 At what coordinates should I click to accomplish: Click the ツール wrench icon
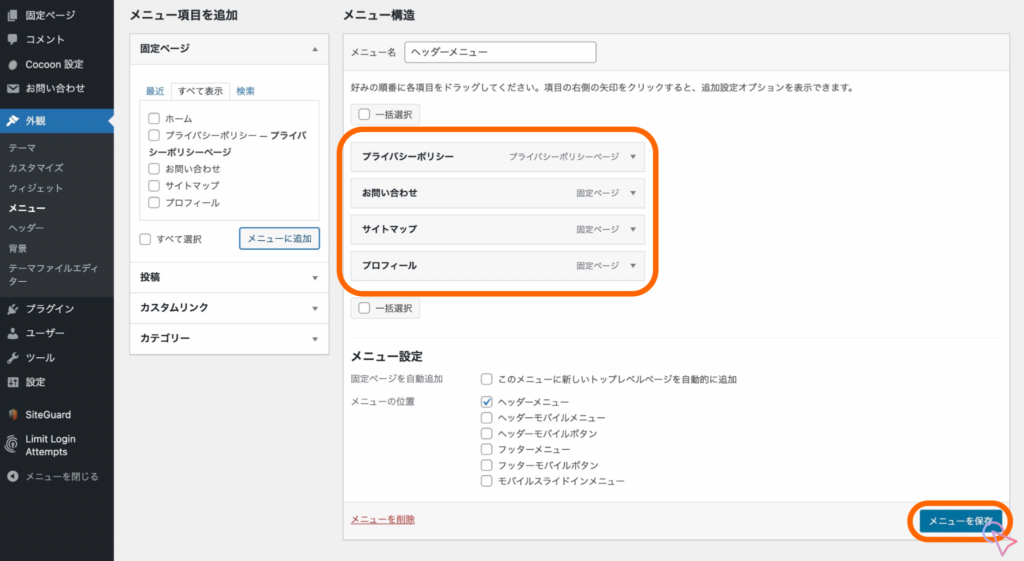pos(12,358)
